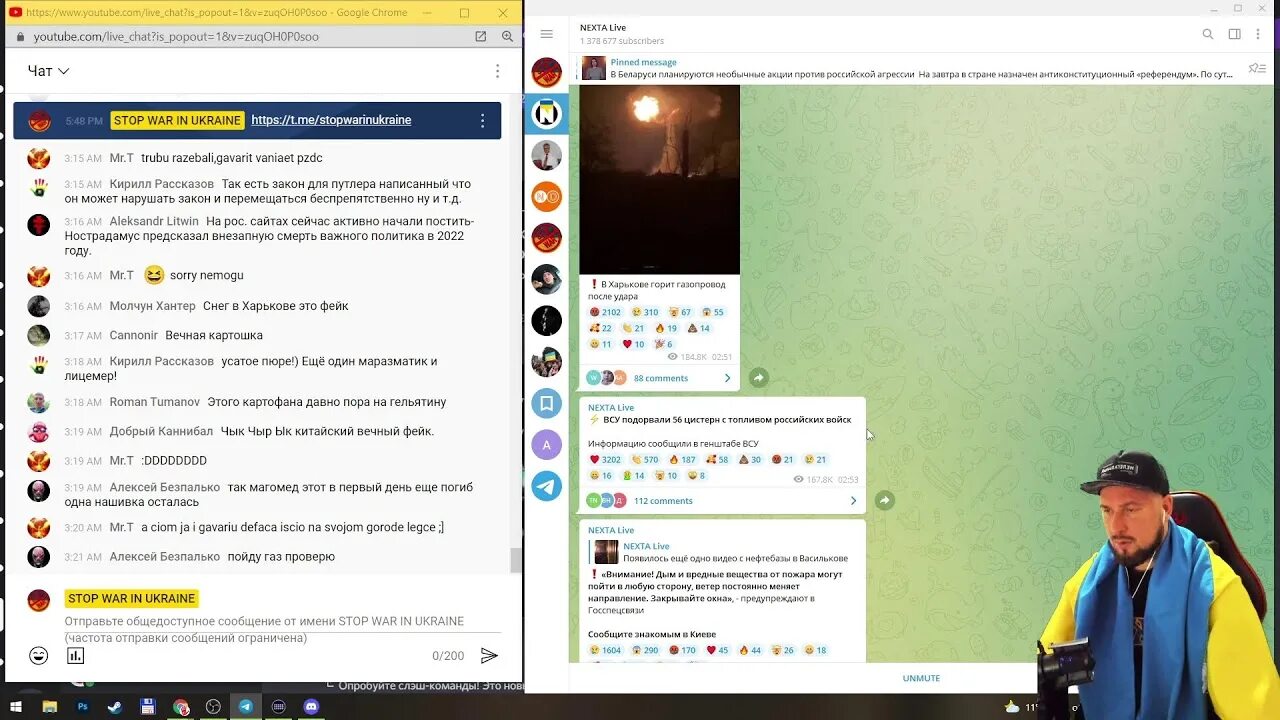Open the man in suit avatar chat

(x=546, y=156)
